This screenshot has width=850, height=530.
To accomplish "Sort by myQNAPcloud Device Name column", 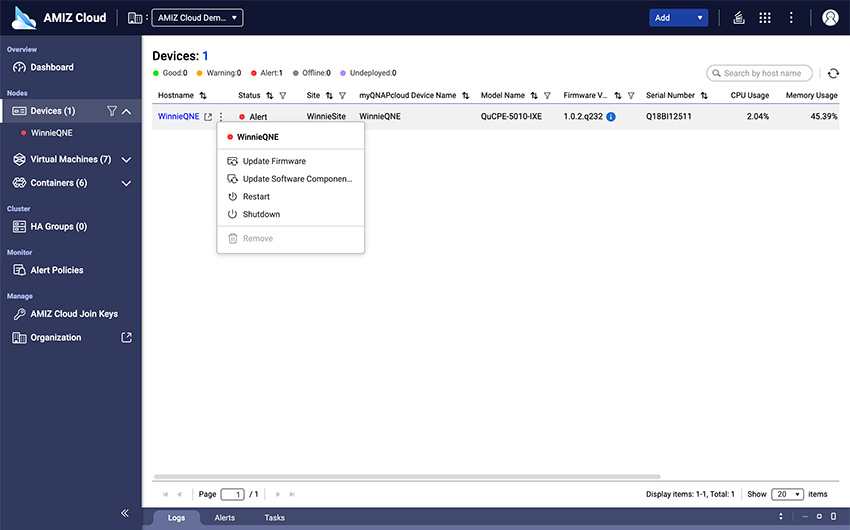I will 465,95.
